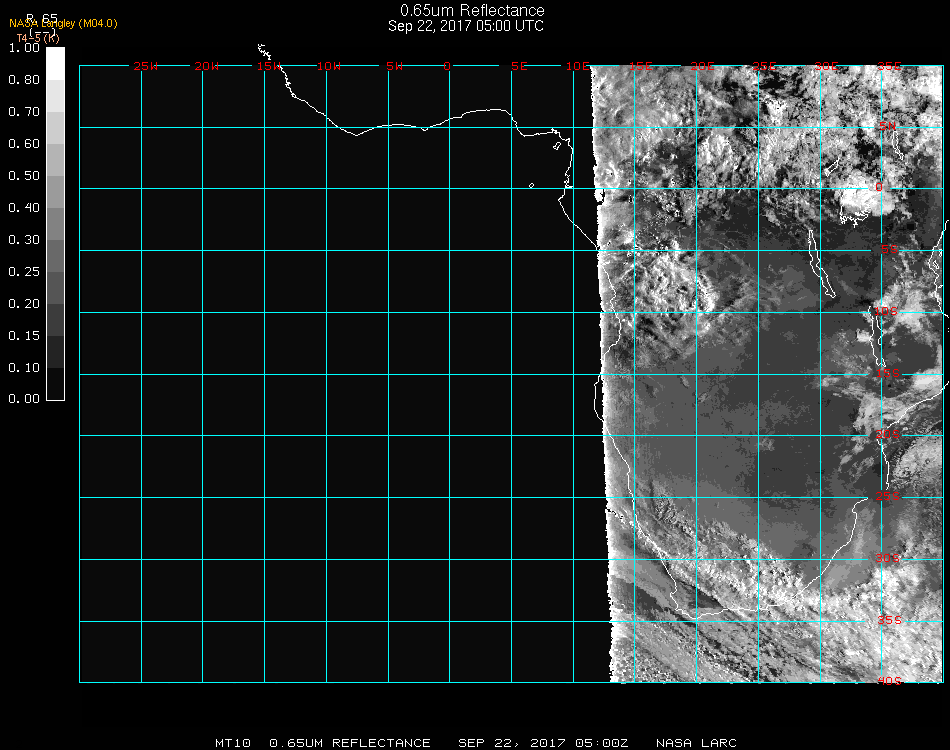Click the 5W longitude label
This screenshot has height=750, width=950.
click(394, 66)
